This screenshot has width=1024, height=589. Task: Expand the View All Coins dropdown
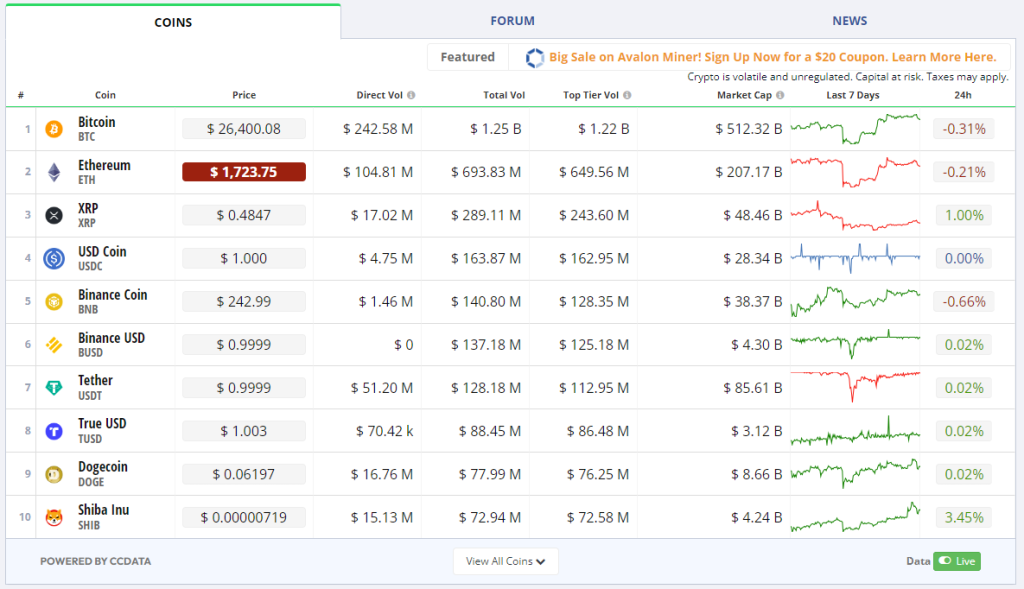coord(505,561)
